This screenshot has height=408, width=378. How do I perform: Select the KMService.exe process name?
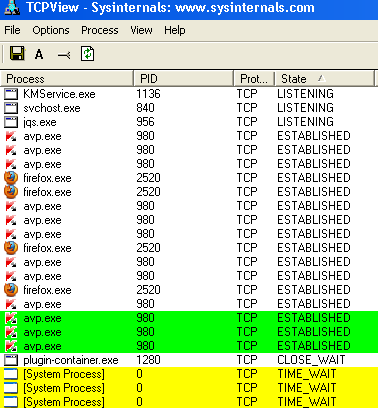(59, 94)
